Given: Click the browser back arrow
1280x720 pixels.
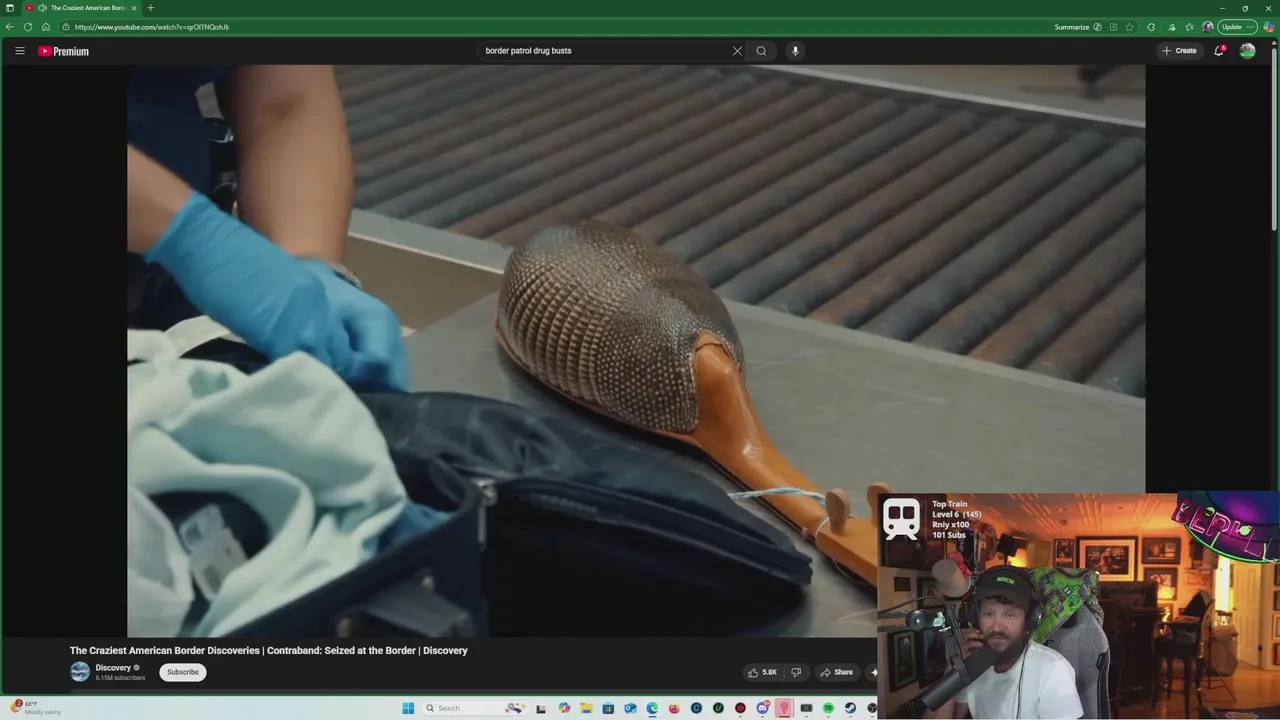Looking at the screenshot, I should (x=10, y=27).
